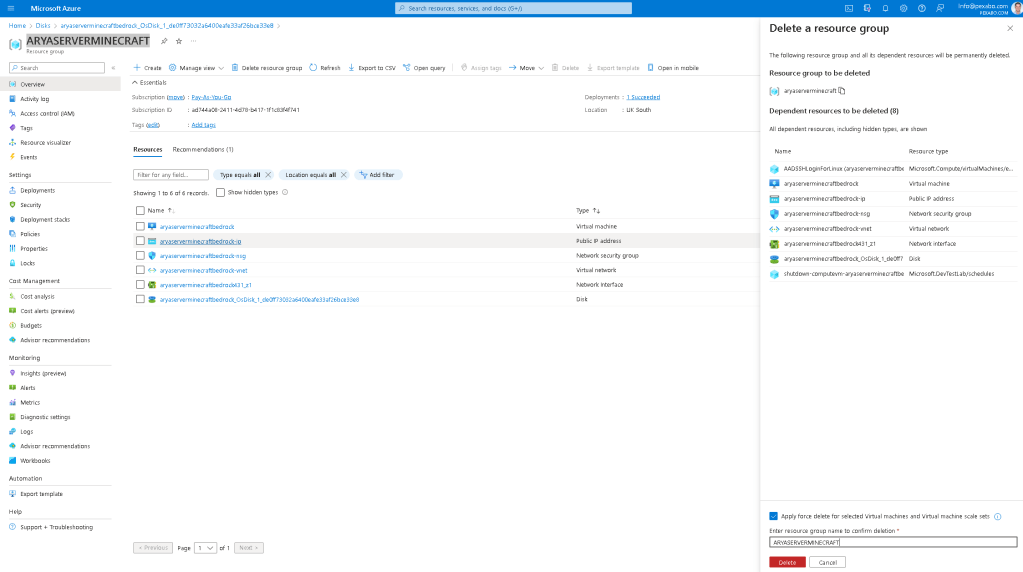Open aryaserverminecraftbedrock-vnet resource link
Image resolution: width=1023 pixels, height=572 pixels.
click(204, 271)
